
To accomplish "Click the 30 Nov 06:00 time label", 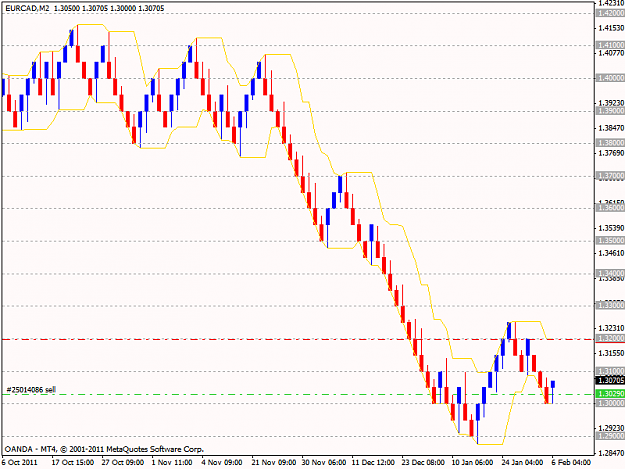I will point(324,462).
